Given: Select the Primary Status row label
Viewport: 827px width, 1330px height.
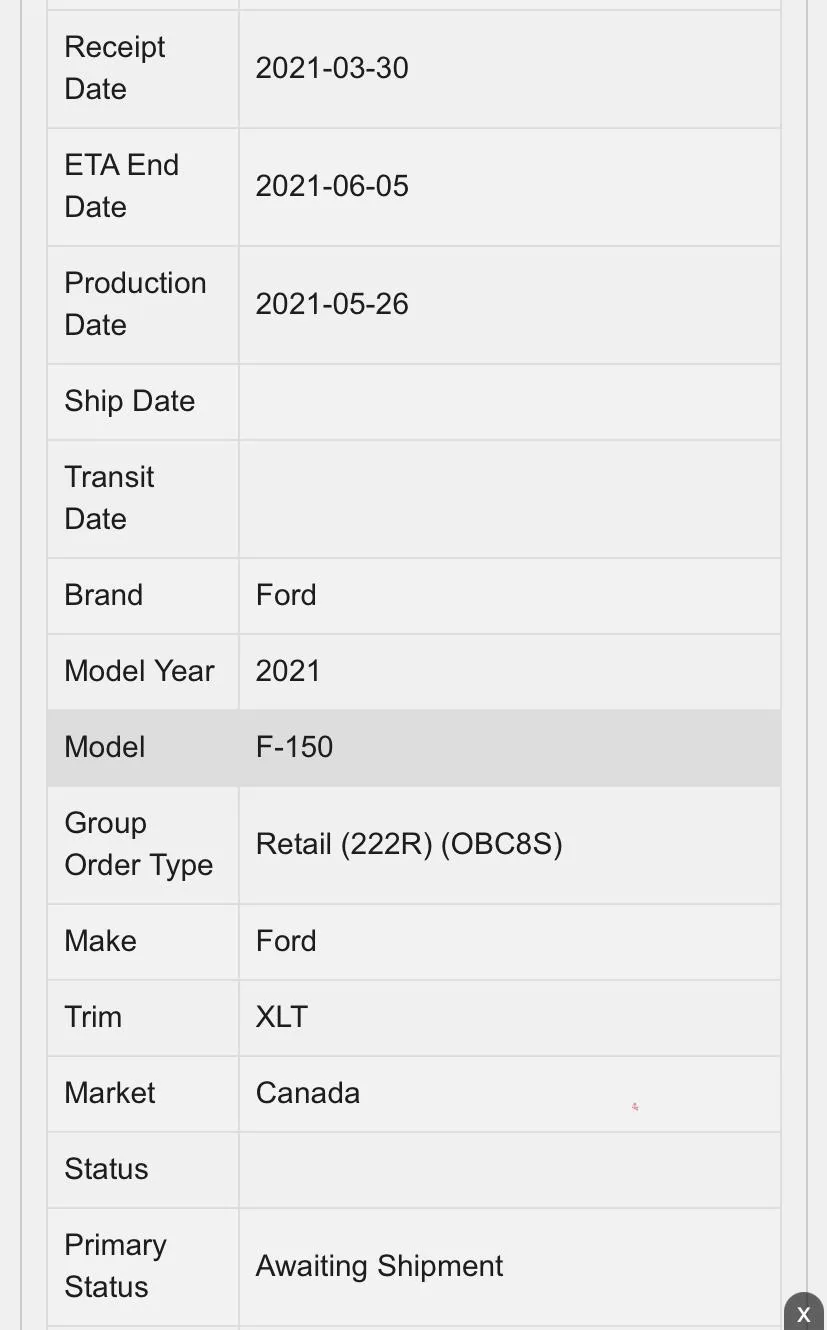Looking at the screenshot, I should click(115, 1266).
